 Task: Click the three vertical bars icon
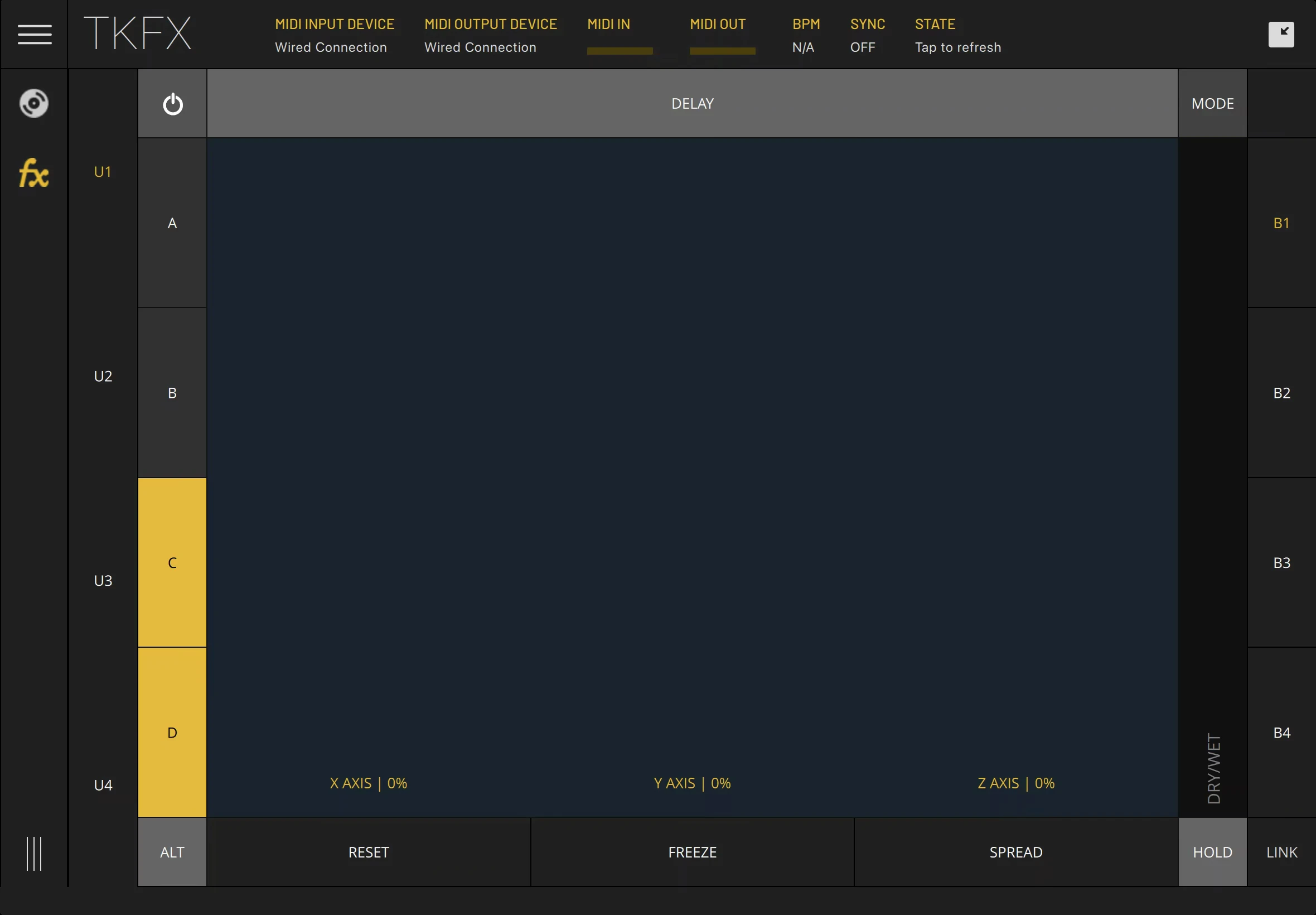34,854
